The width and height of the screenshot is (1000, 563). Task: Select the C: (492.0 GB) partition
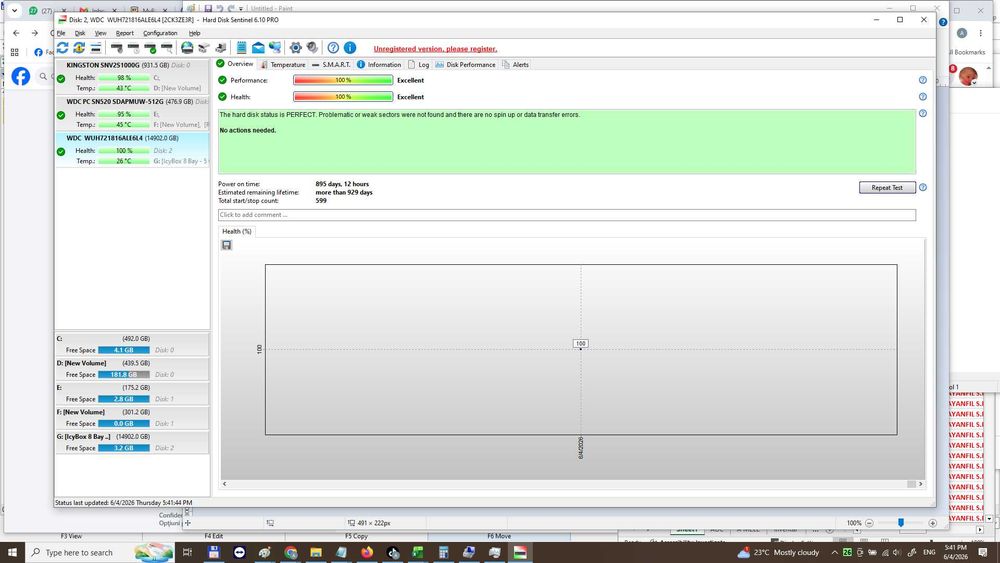(x=132, y=344)
